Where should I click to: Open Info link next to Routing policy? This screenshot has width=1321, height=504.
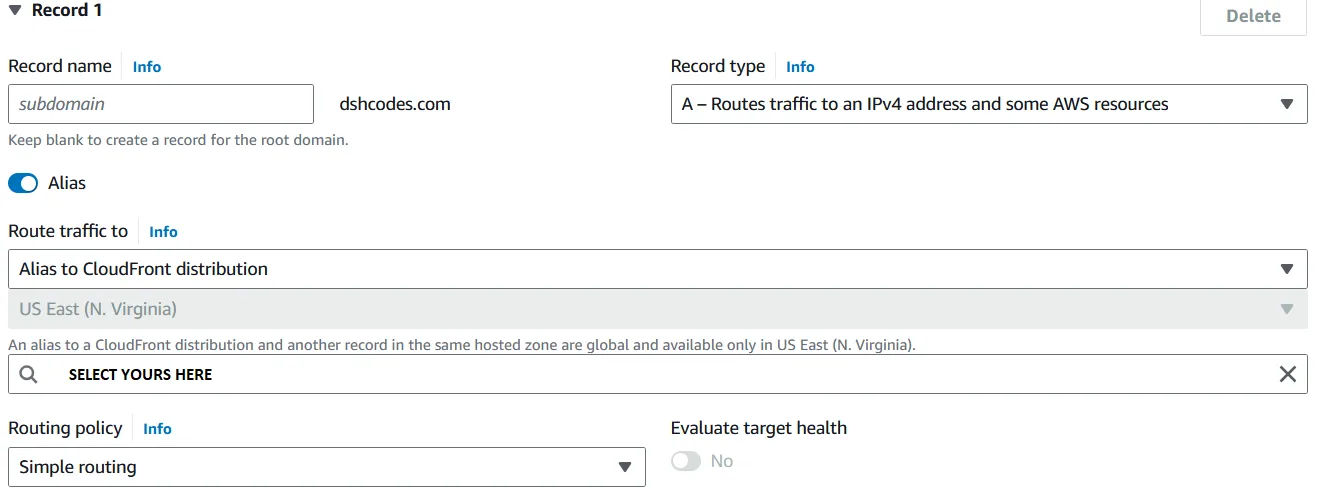[x=157, y=429]
